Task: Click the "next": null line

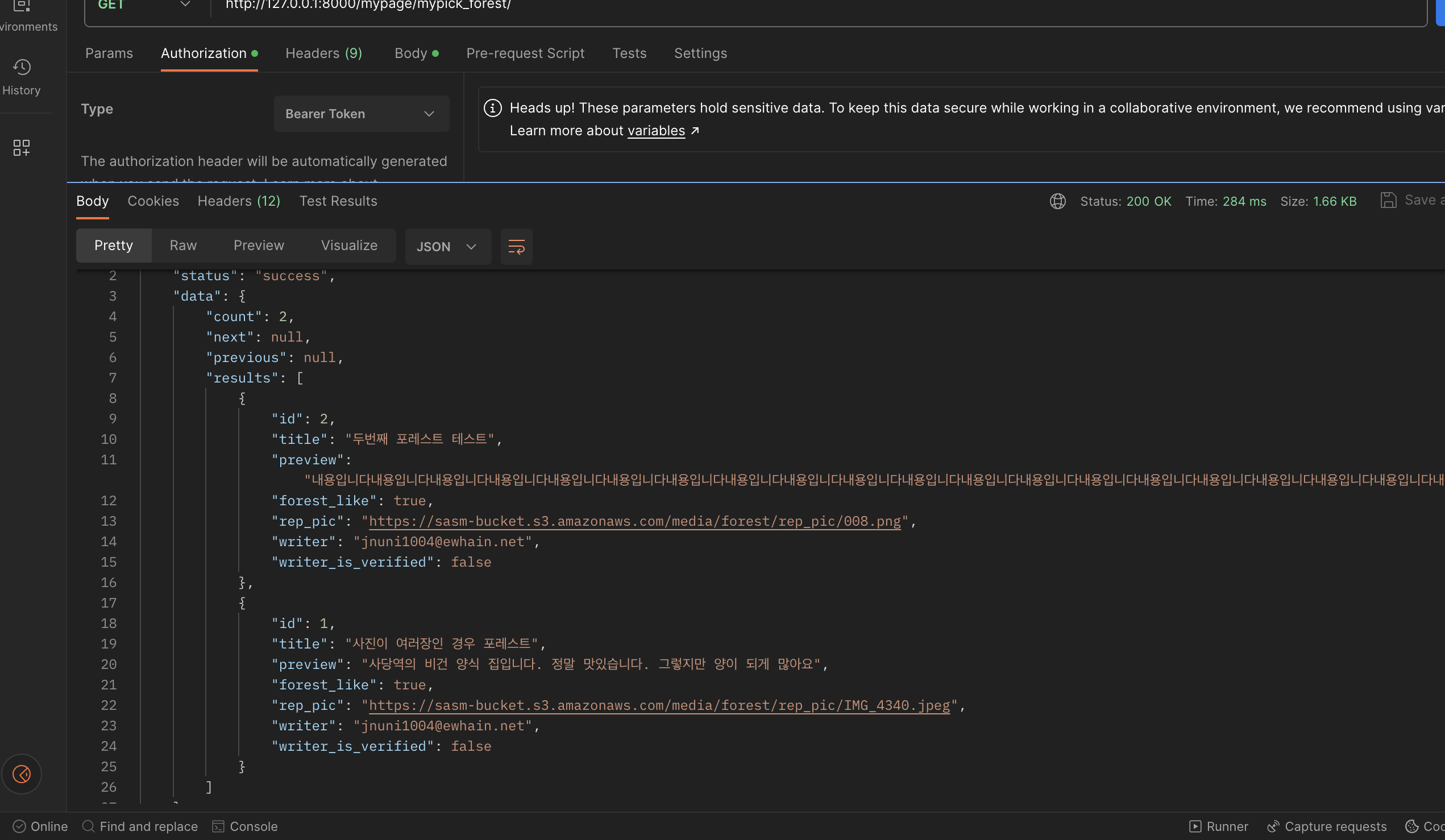Action: 258,337
